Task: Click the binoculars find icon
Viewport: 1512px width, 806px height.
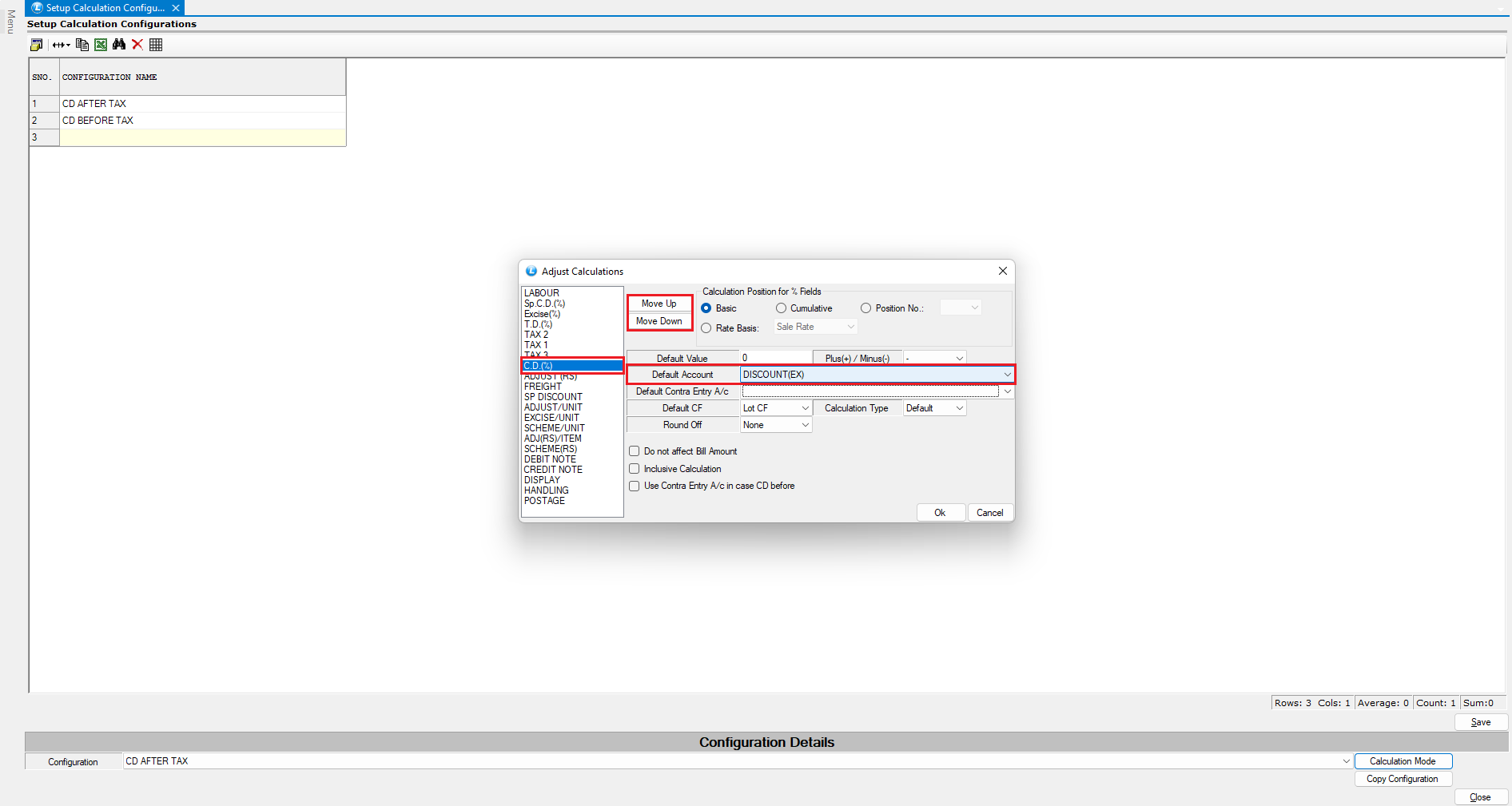Action: click(119, 45)
